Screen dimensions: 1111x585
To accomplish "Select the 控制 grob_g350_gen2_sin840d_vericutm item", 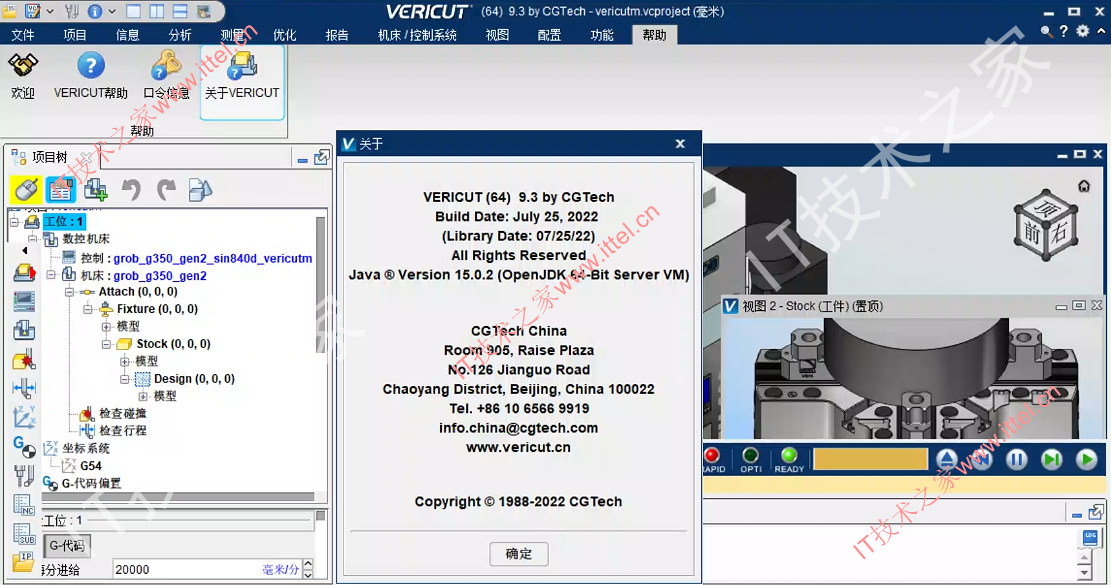I will (x=196, y=259).
